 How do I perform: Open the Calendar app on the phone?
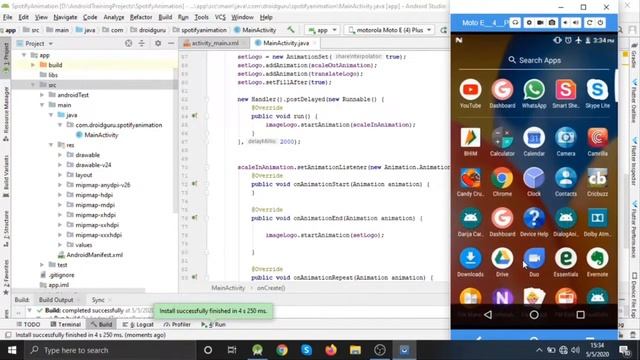[x=534, y=138]
